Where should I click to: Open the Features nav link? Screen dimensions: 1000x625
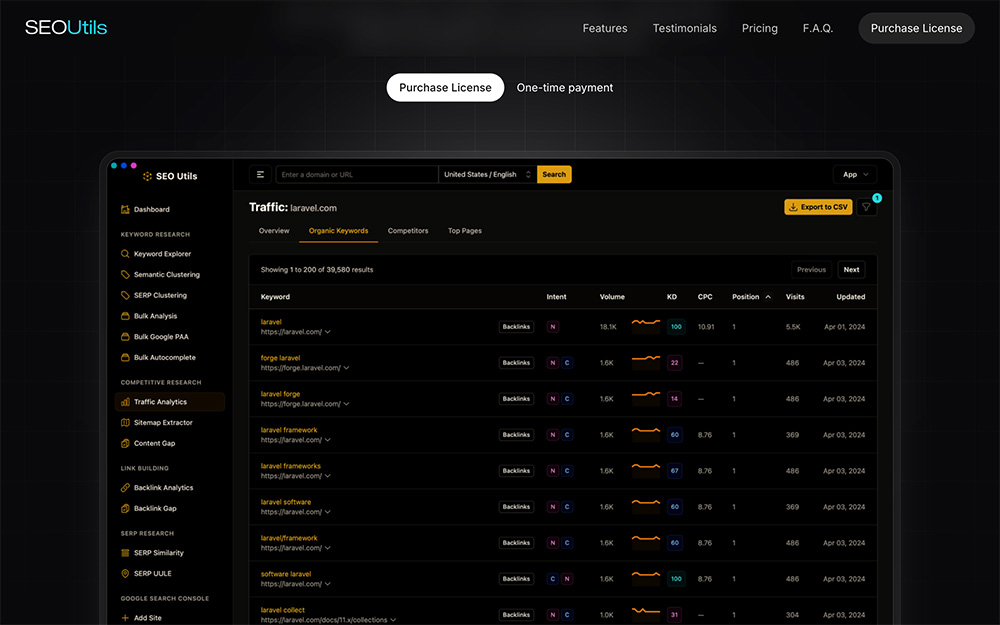tap(605, 28)
